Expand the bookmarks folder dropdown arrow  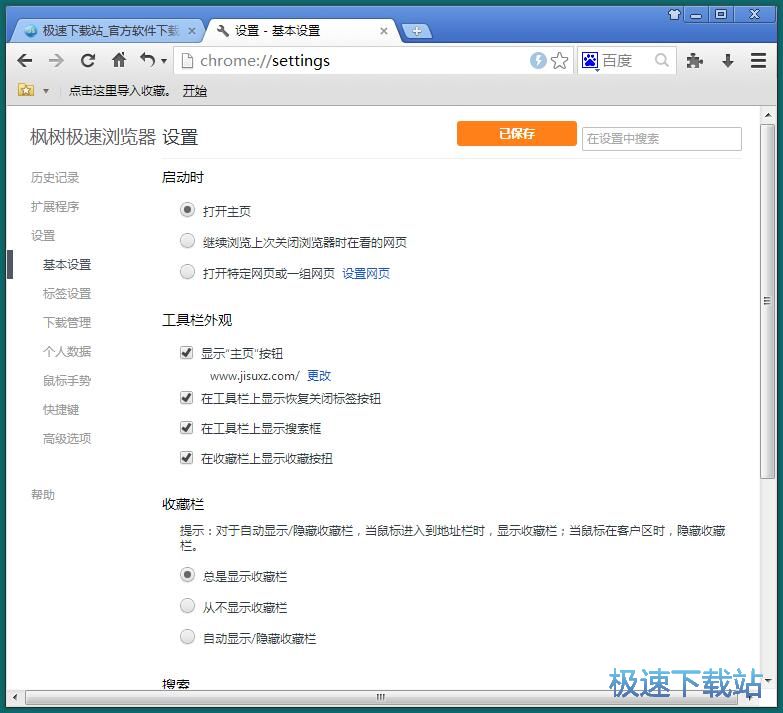45,91
